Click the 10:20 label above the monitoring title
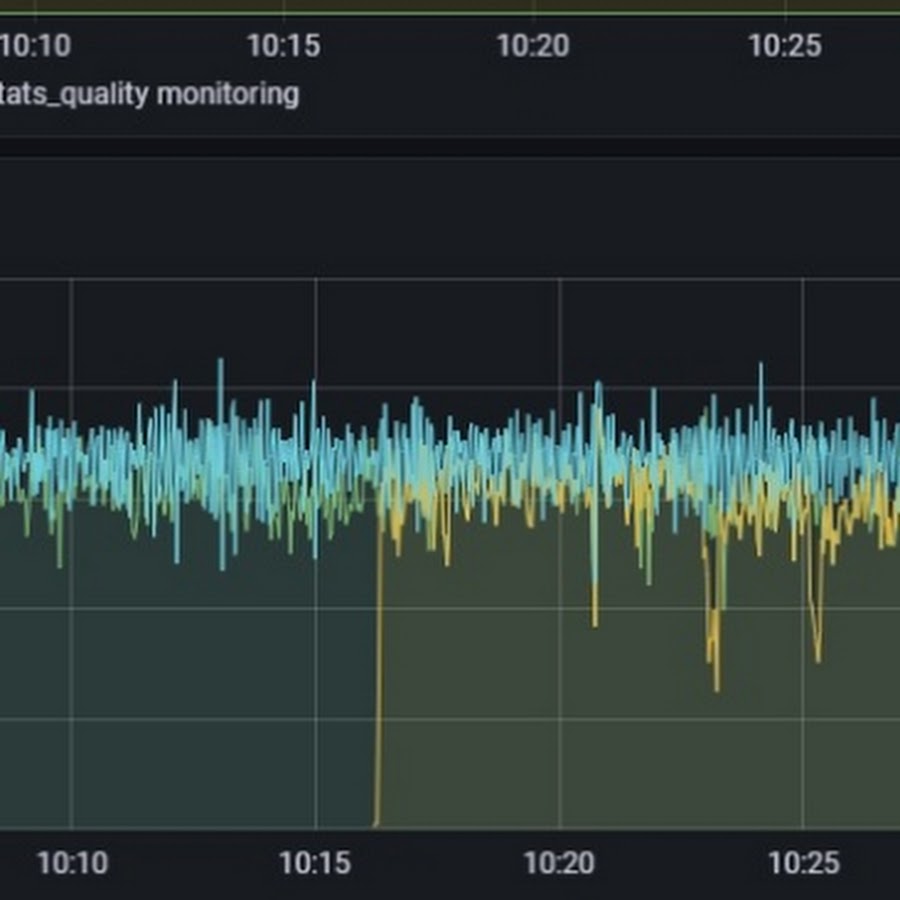The height and width of the screenshot is (900, 900). 533,45
